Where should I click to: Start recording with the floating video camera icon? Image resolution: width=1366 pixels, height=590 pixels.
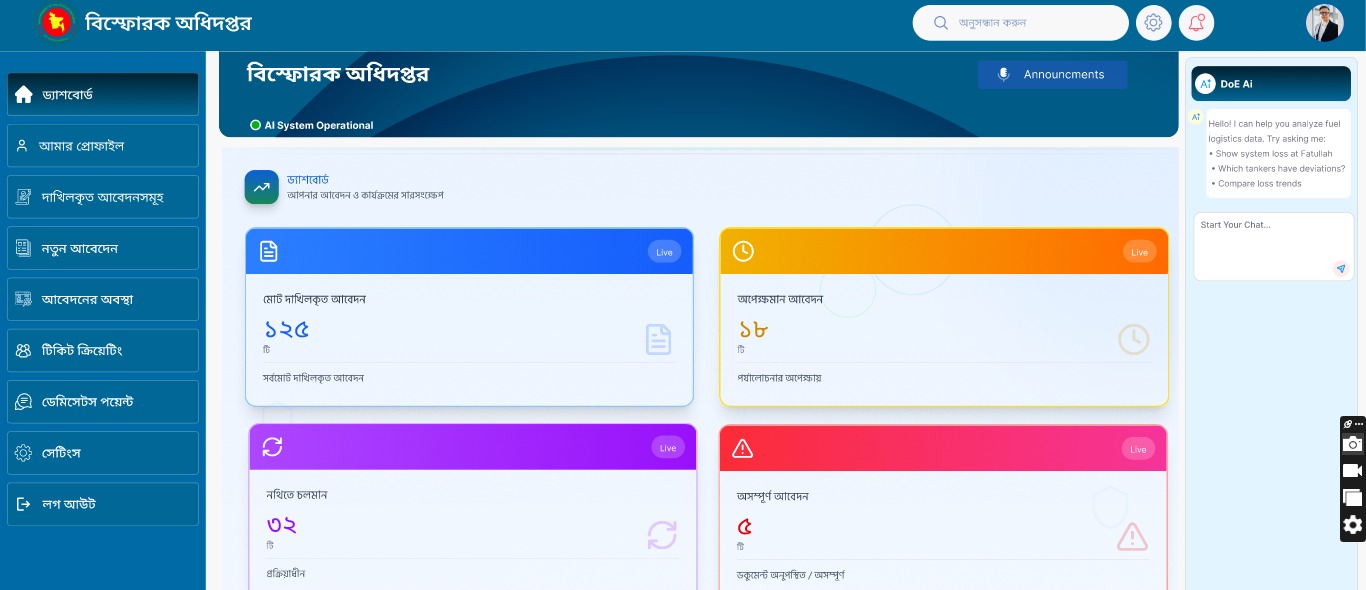point(1353,471)
